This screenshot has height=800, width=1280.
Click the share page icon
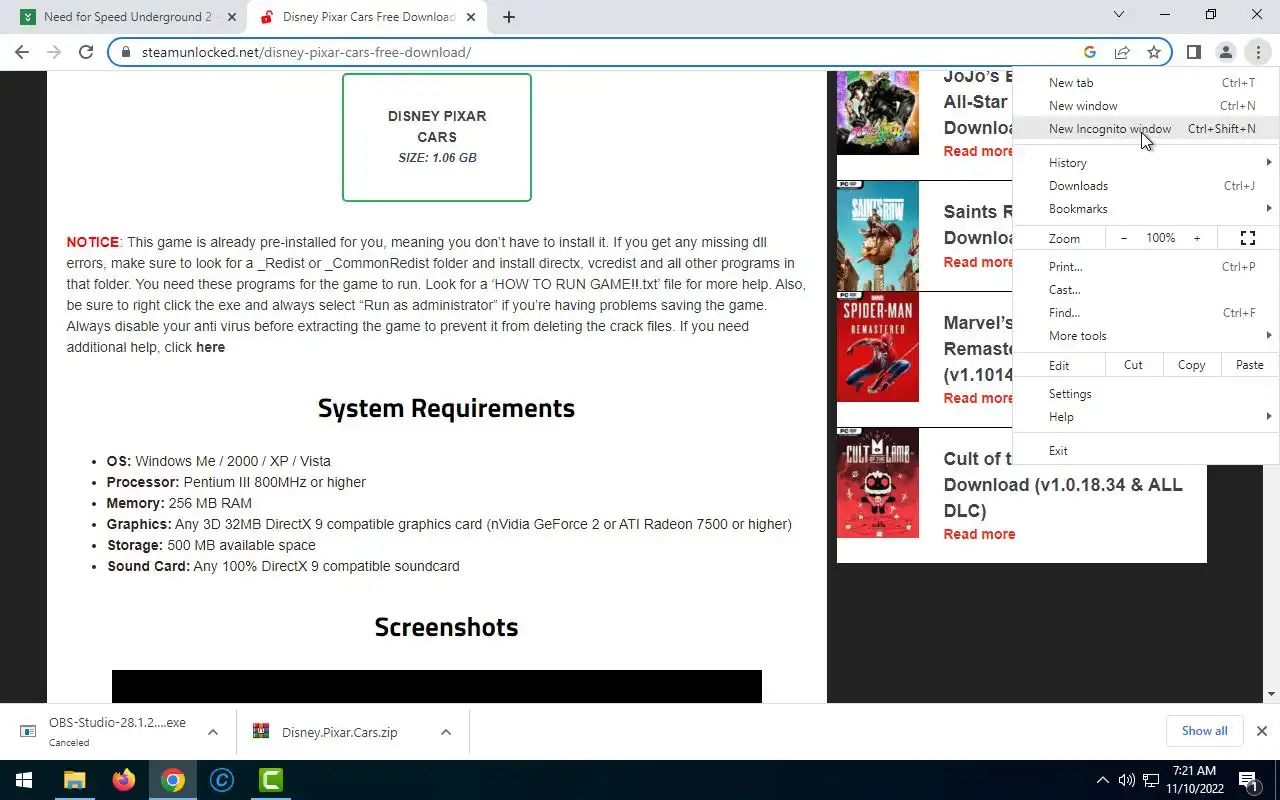coord(1122,52)
